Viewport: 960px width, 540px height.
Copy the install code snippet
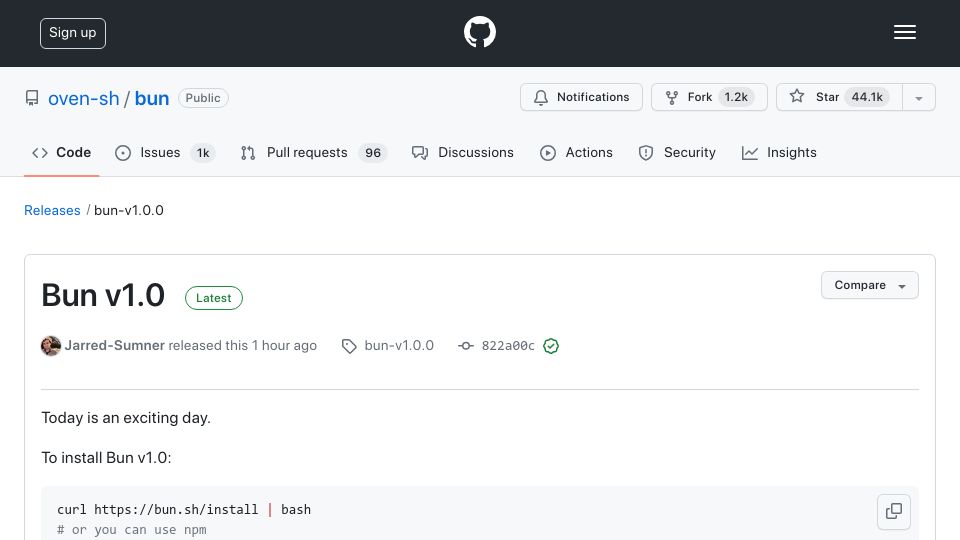[x=893, y=511]
